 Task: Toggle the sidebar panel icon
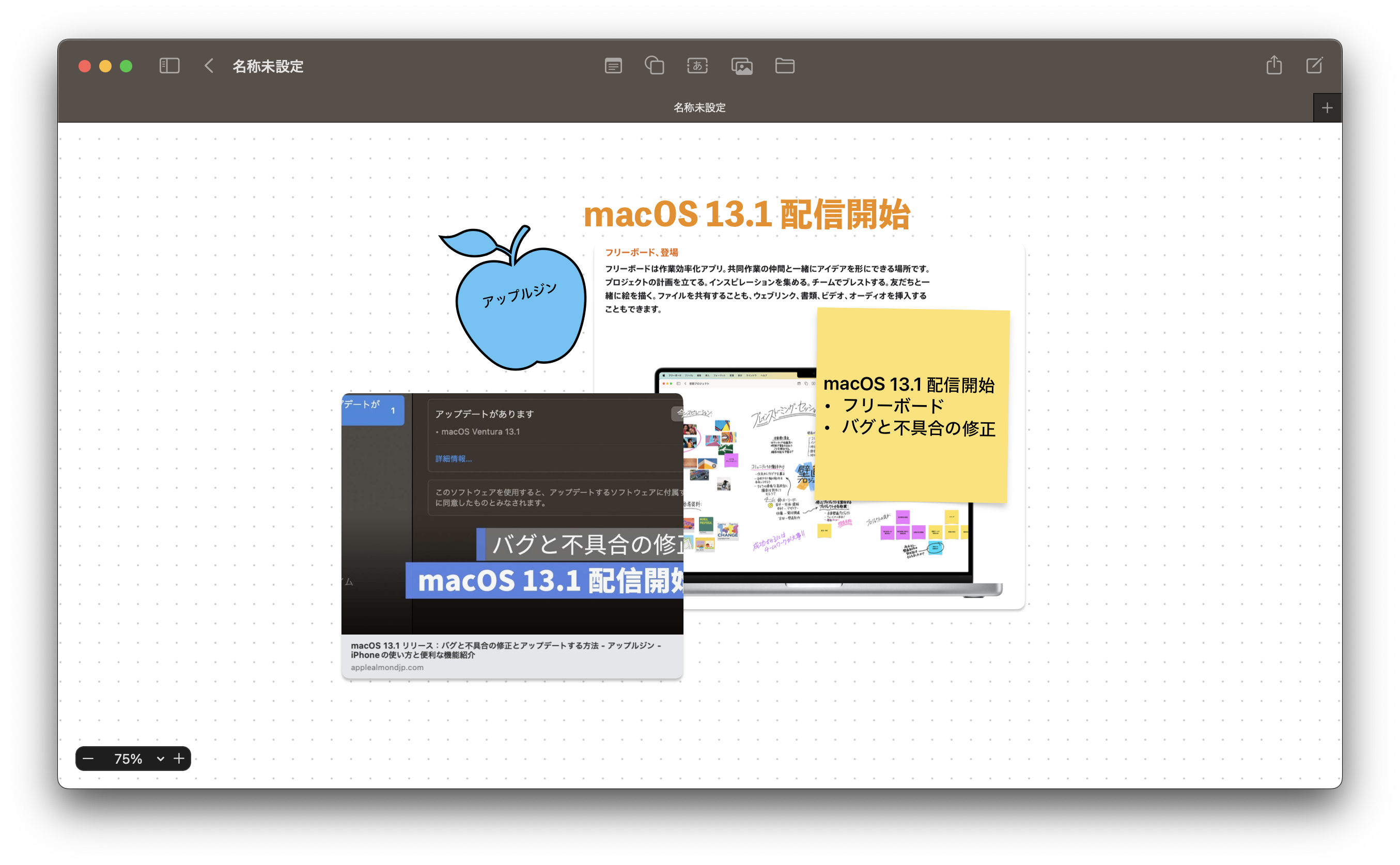(169, 66)
